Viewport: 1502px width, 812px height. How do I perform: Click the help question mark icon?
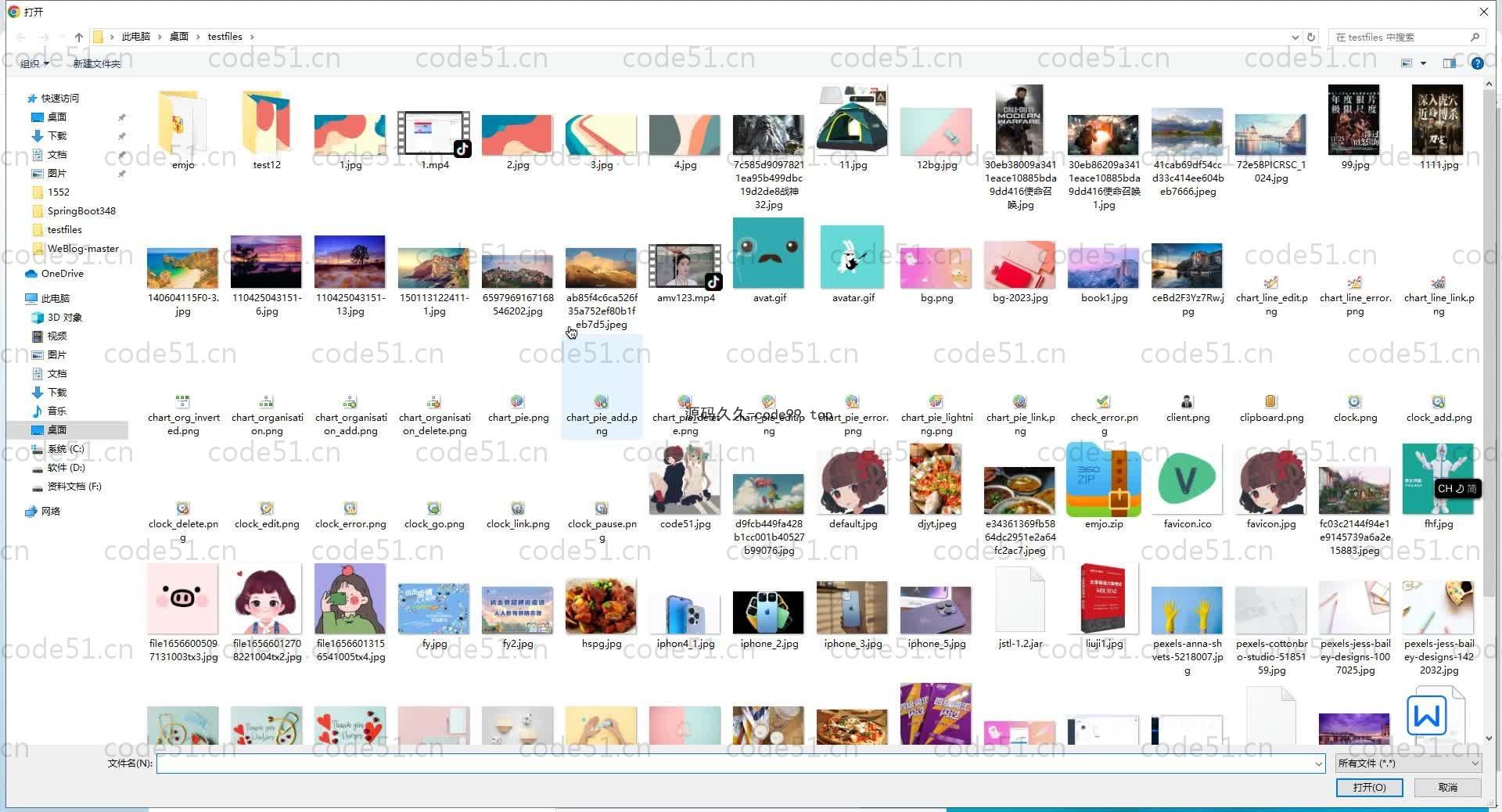click(x=1477, y=63)
